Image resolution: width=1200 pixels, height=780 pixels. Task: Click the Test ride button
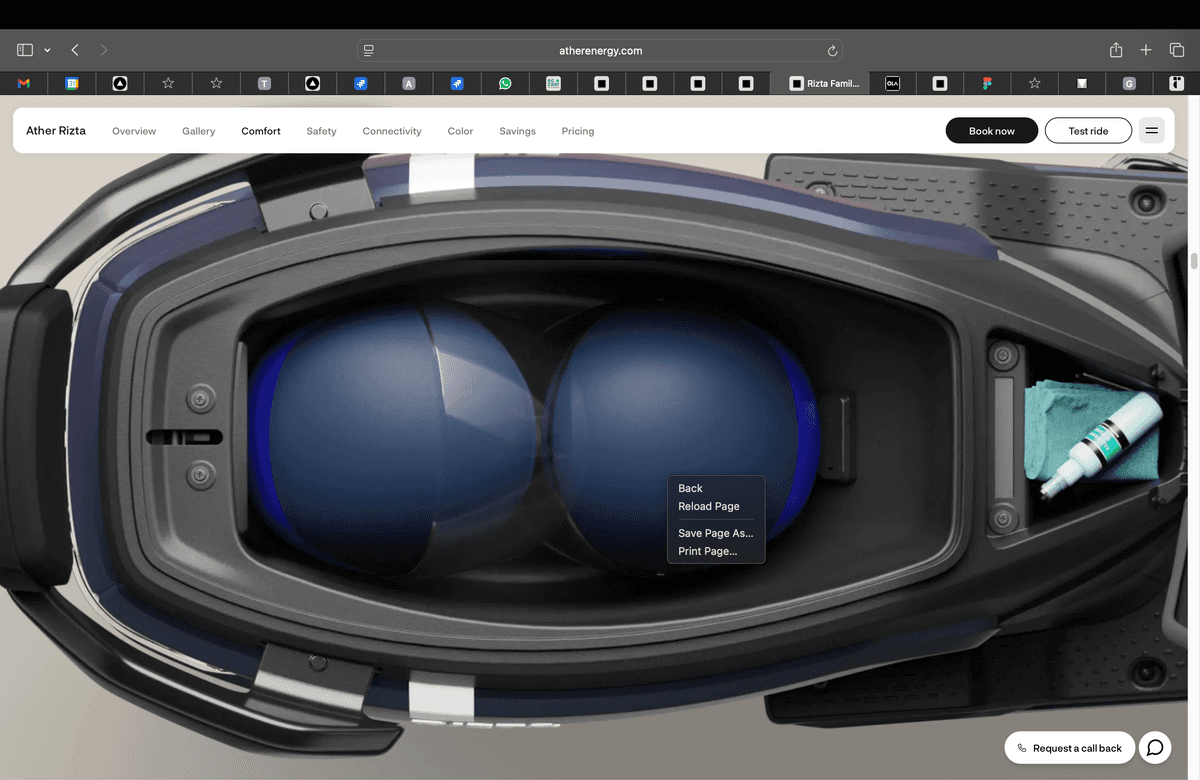(x=1088, y=131)
